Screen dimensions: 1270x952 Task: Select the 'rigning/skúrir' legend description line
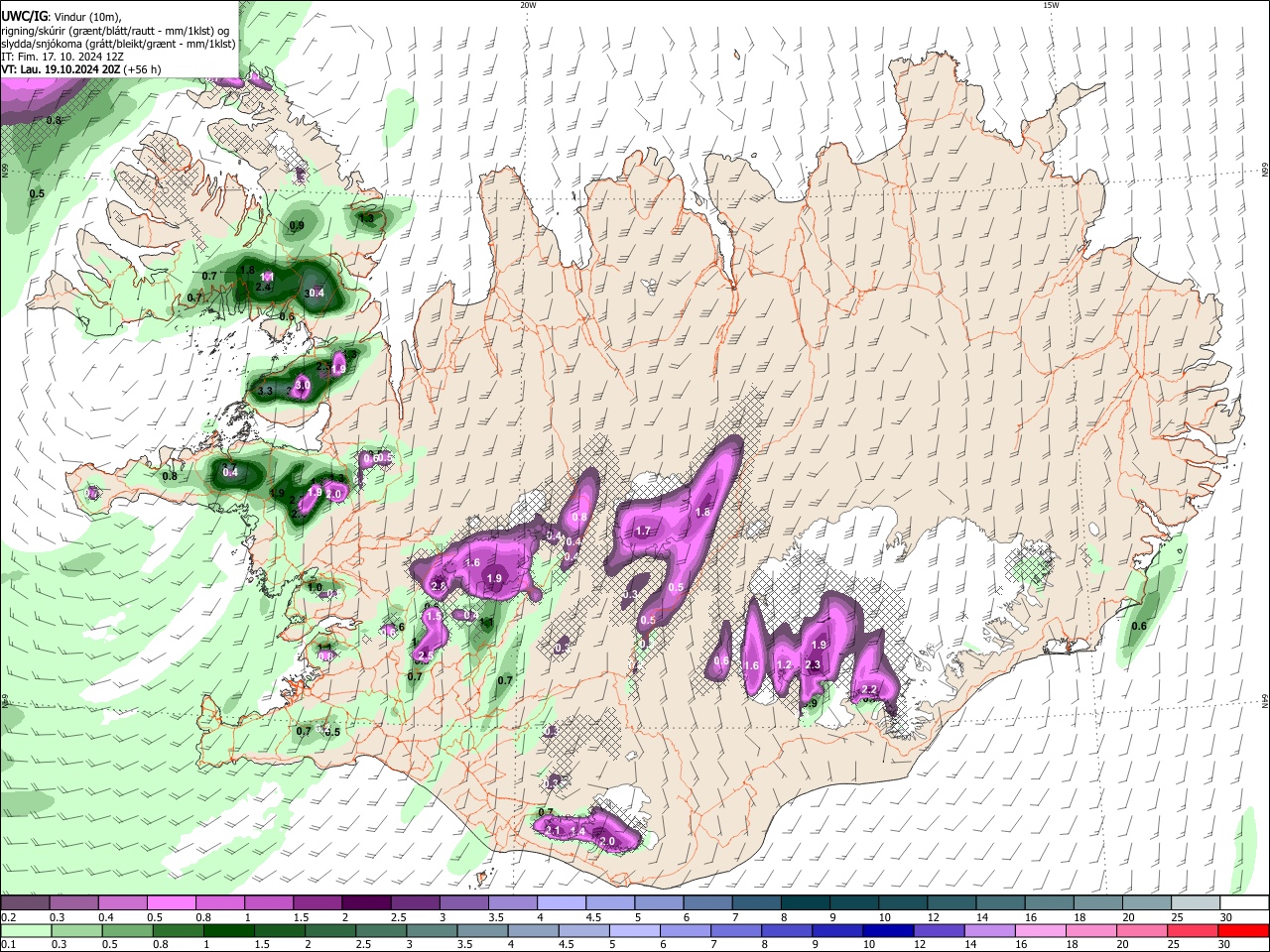115,30
